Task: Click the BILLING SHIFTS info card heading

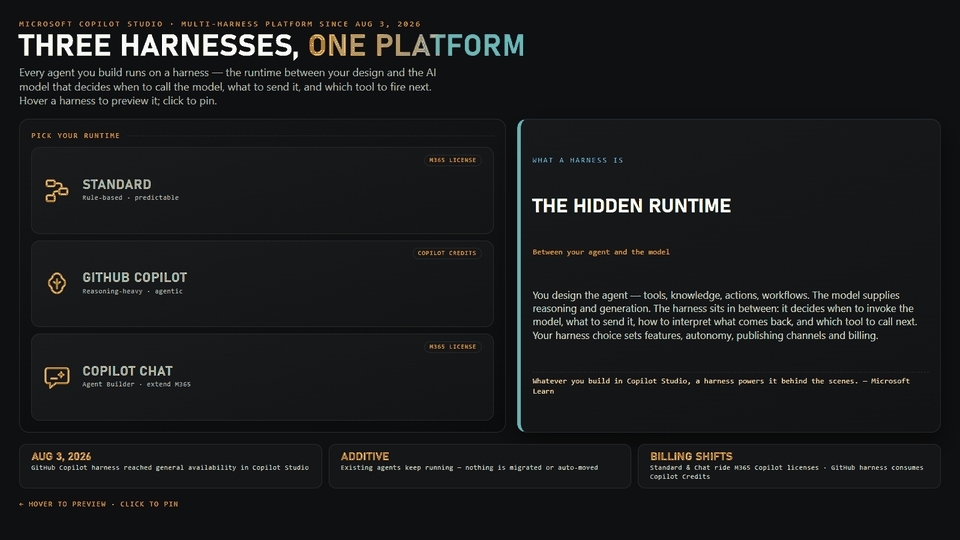Action: click(691, 456)
